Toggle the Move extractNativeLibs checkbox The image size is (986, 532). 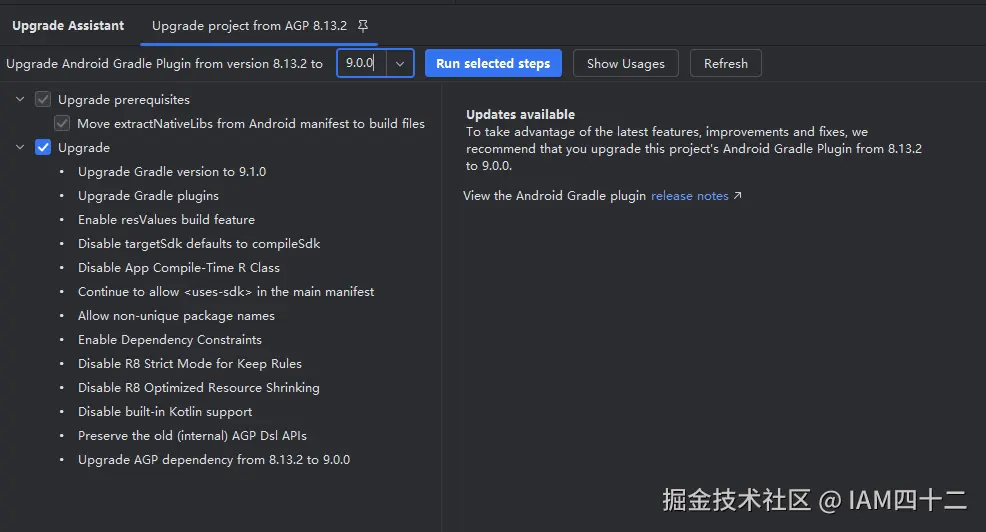(62, 124)
